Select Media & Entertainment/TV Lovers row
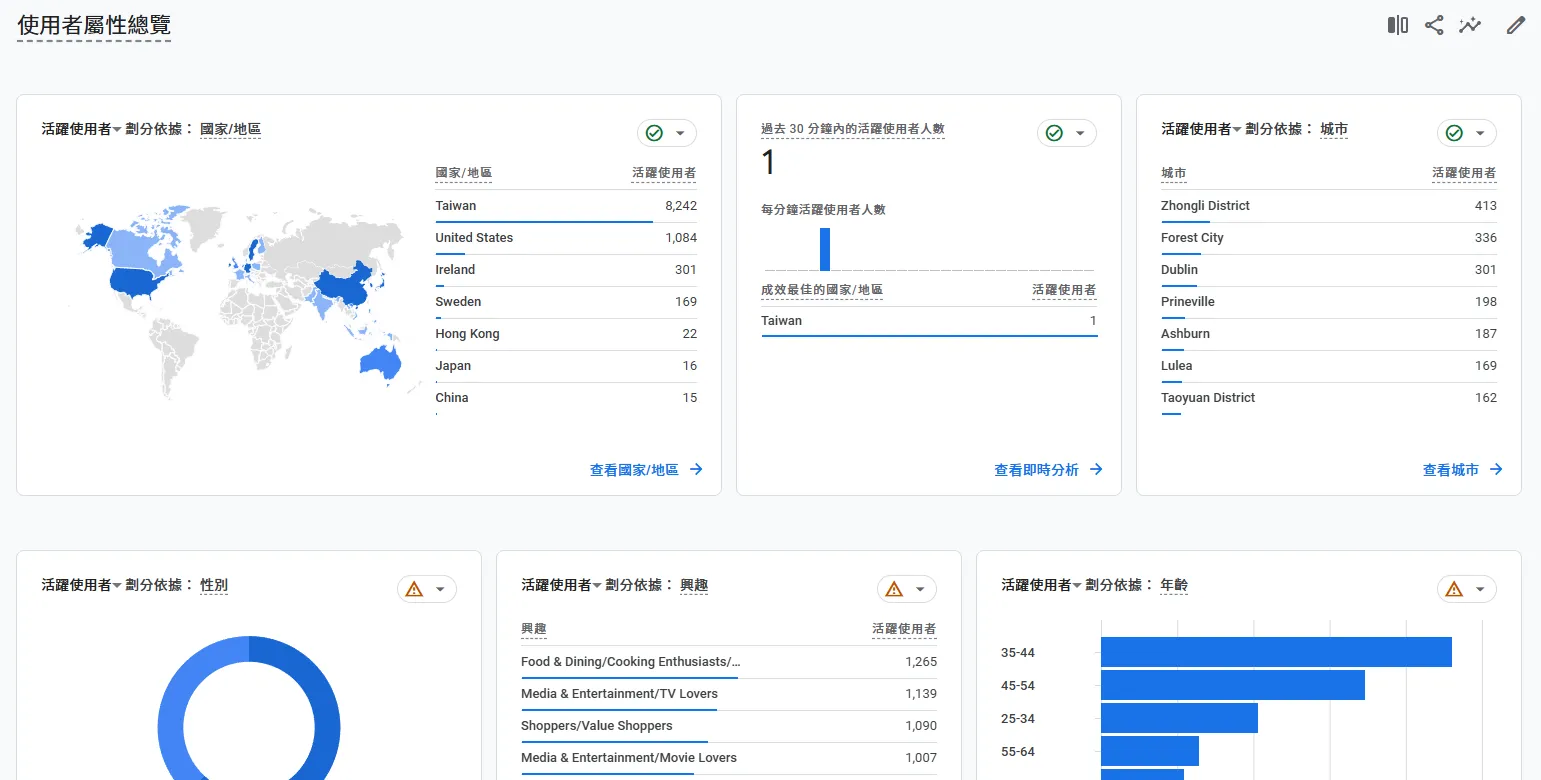 729,694
